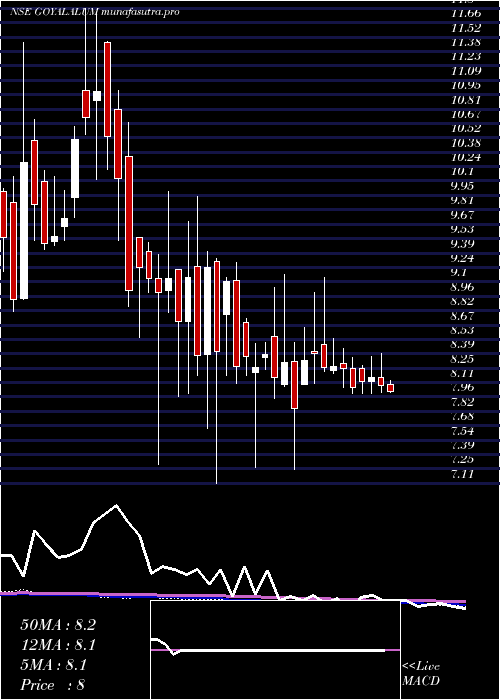Click the 9.39 price axis label
This screenshot has width=500, height=700.
pyautogui.click(x=463, y=244)
